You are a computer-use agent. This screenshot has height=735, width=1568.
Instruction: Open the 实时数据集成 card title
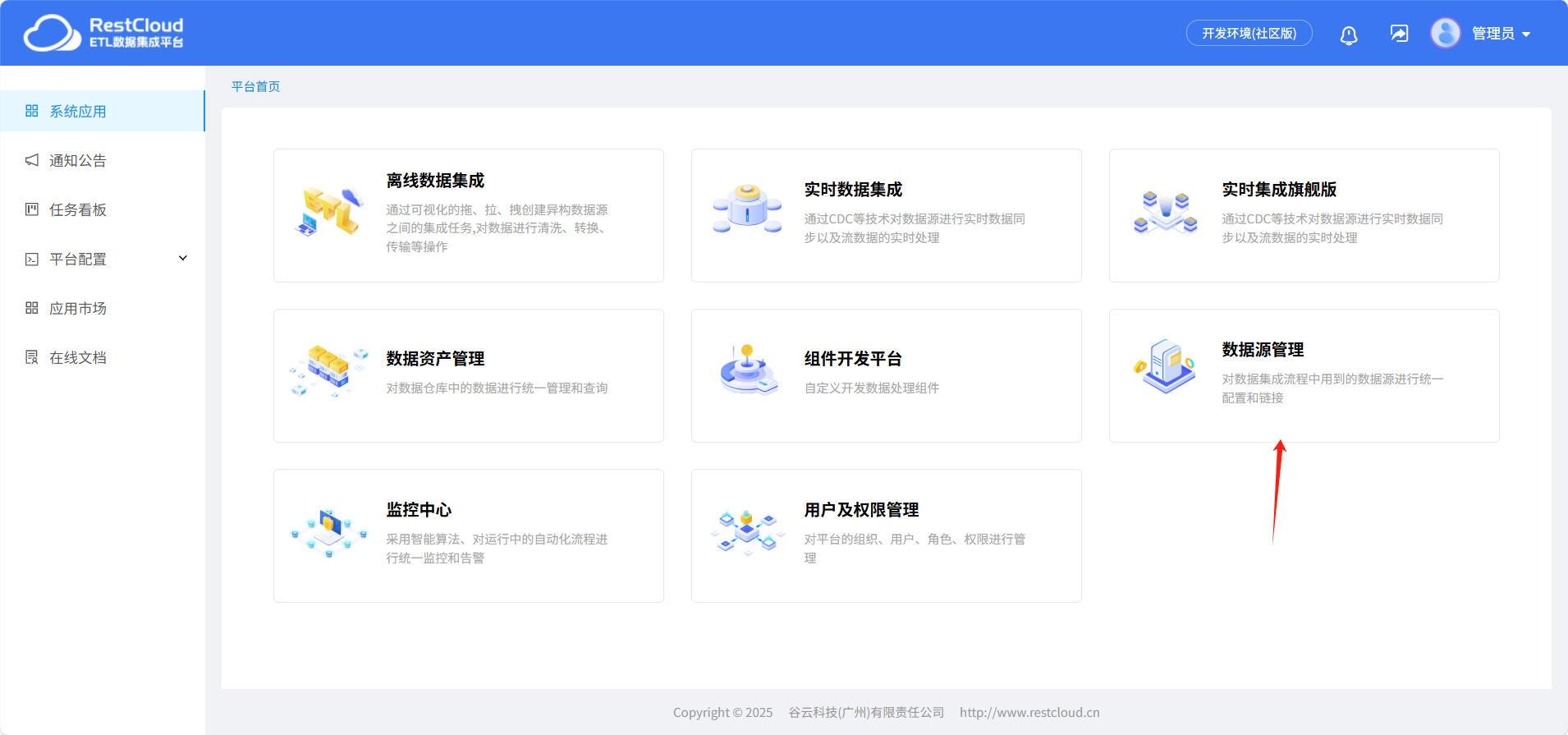pos(854,190)
